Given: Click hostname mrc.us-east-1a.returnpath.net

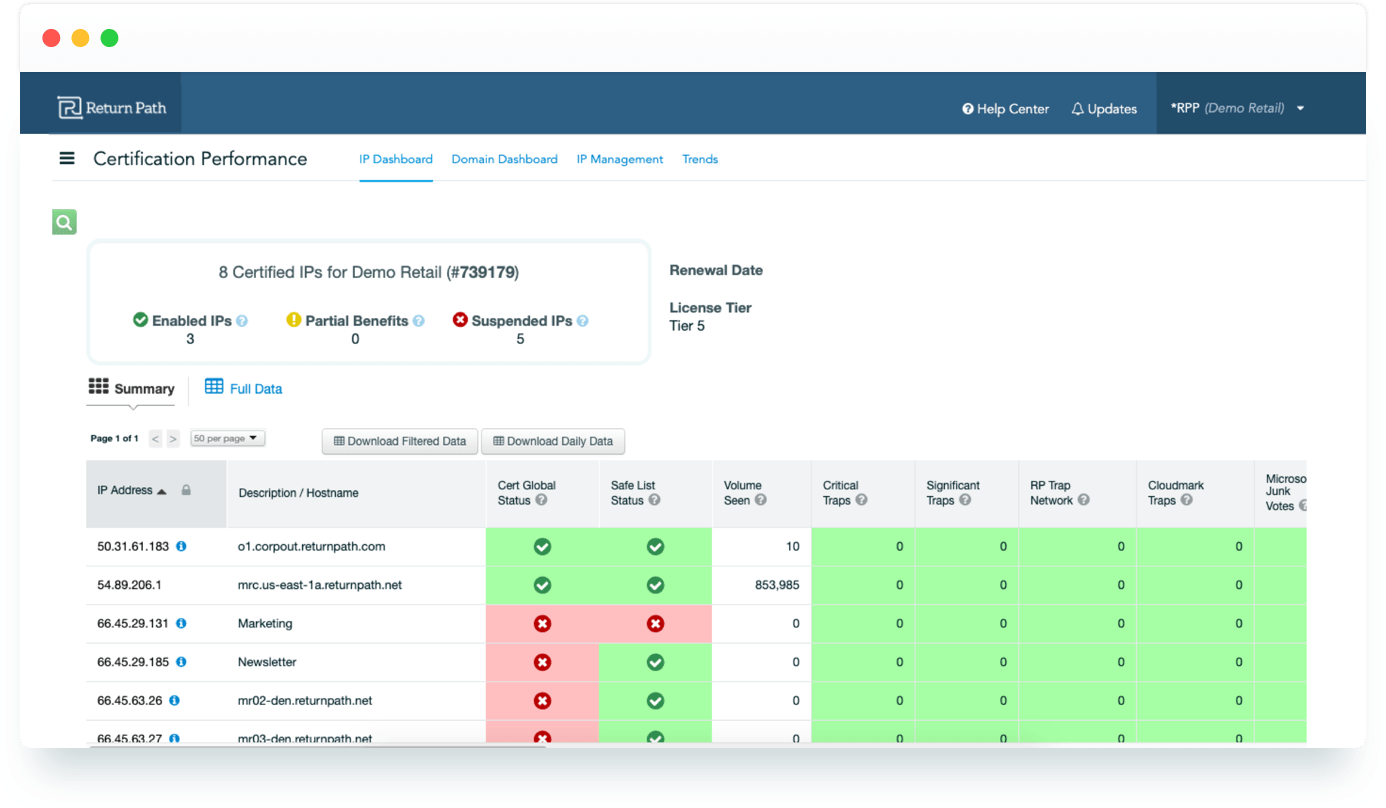Looking at the screenshot, I should point(320,585).
